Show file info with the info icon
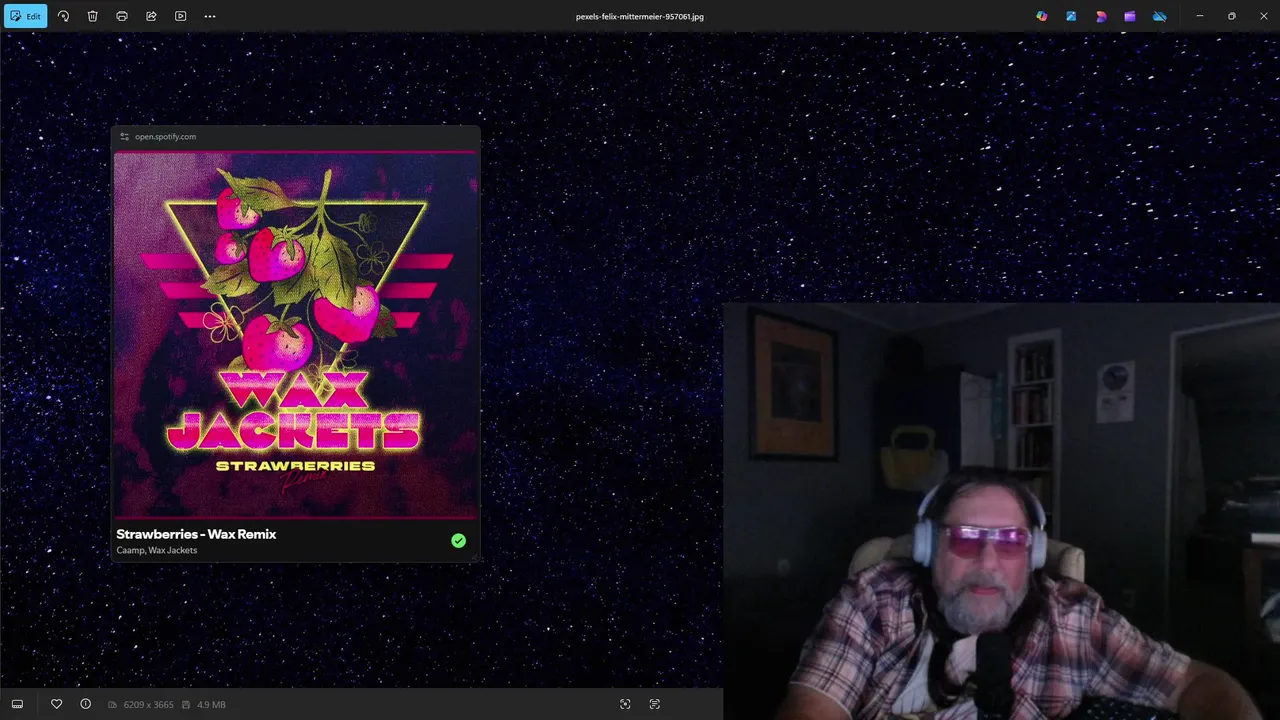 85,704
